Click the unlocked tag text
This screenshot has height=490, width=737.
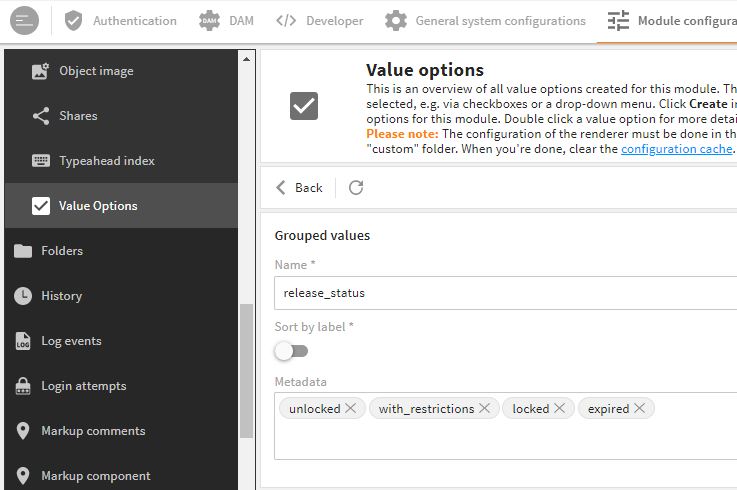pyautogui.click(x=314, y=409)
